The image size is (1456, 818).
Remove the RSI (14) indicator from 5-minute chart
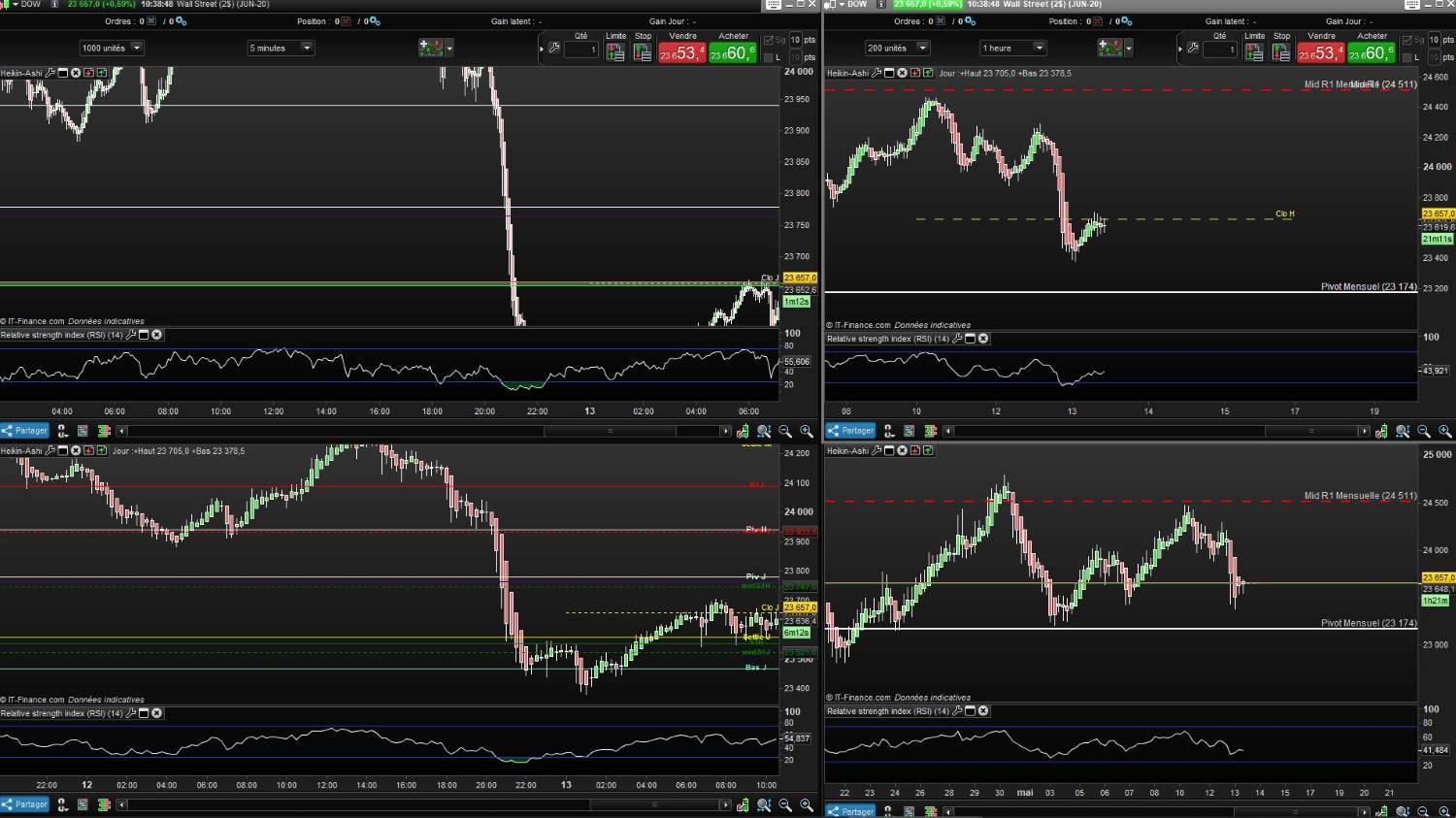click(x=156, y=335)
